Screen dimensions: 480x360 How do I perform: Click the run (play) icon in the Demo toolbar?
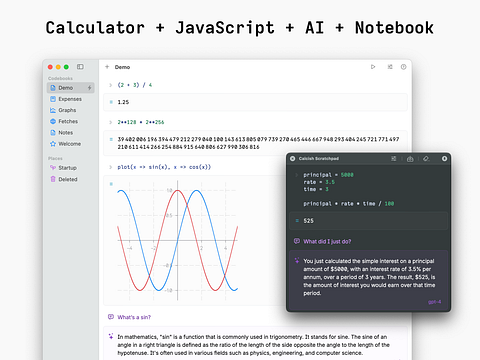[x=373, y=67]
